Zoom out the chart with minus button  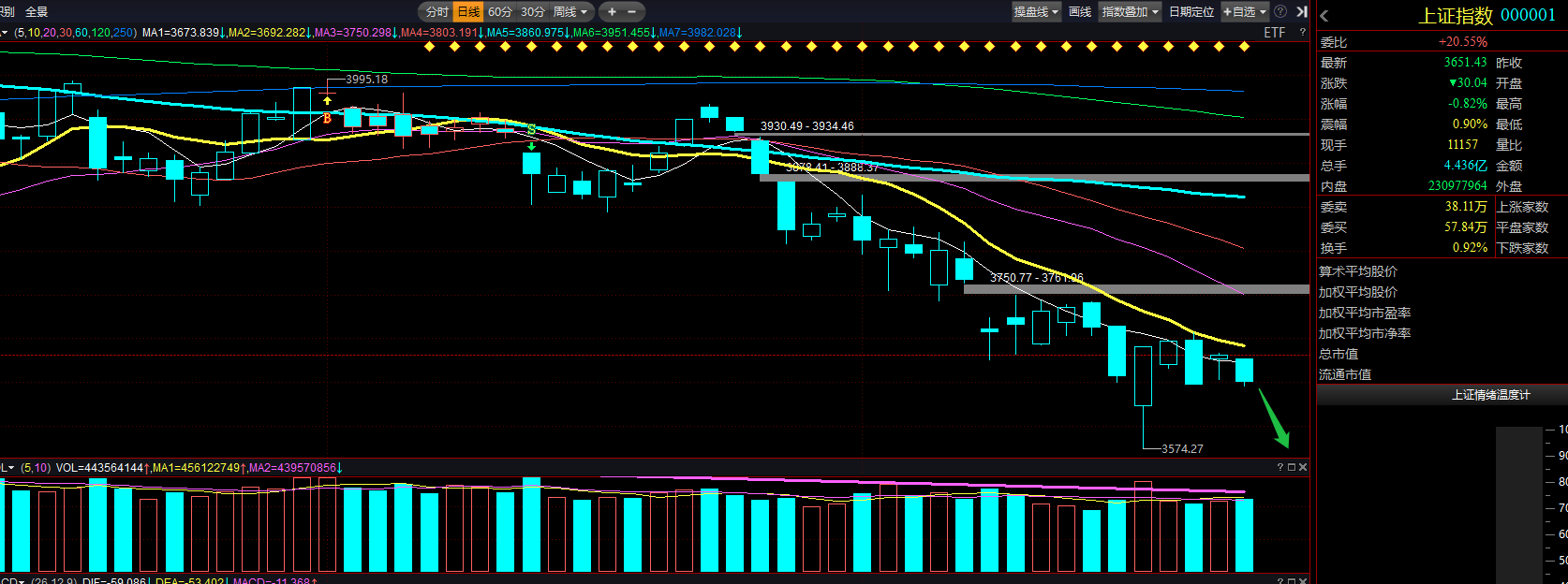[632, 12]
